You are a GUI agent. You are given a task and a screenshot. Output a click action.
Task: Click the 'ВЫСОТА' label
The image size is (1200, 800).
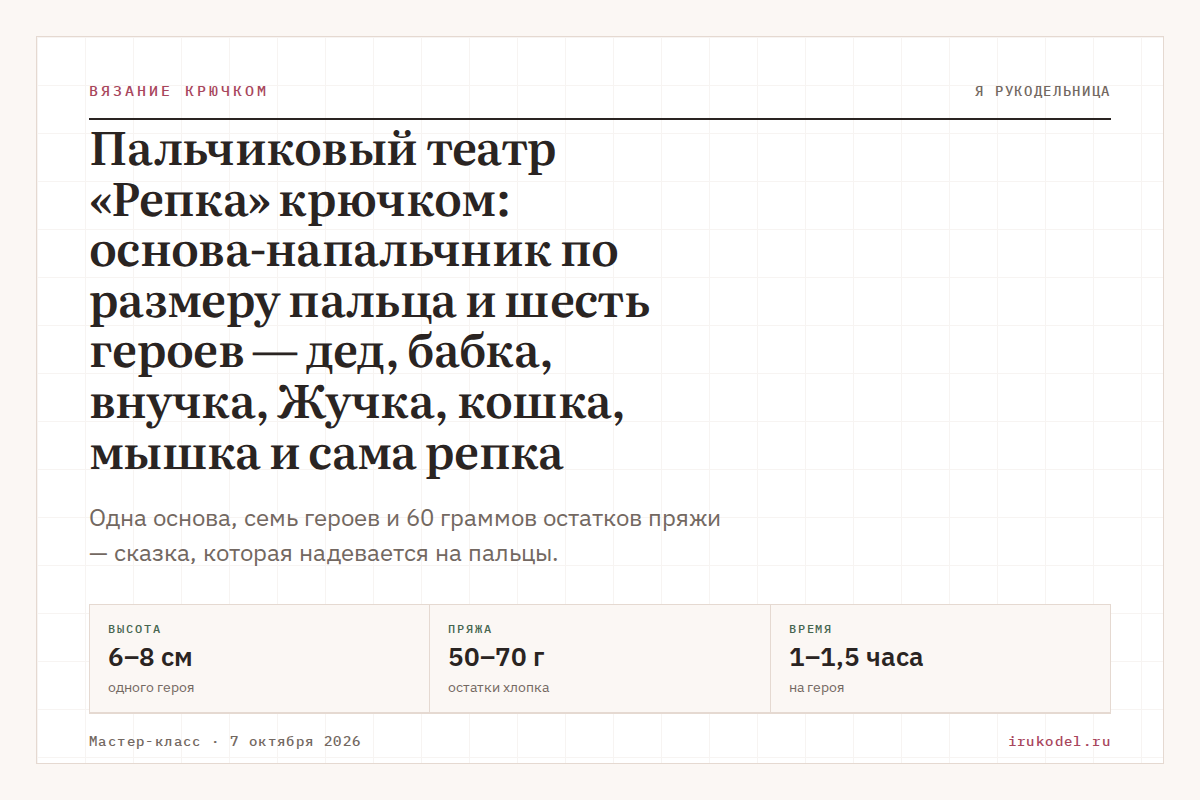coord(134,629)
